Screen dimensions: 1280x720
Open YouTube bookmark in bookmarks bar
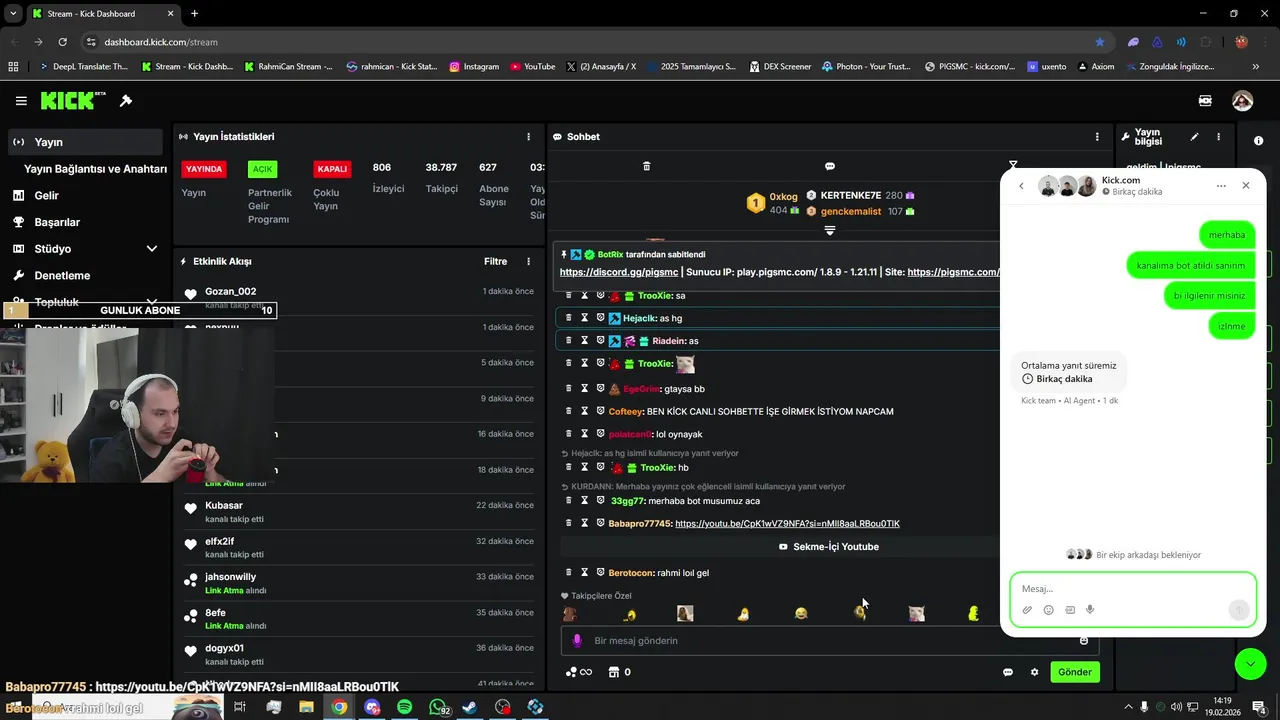532,66
